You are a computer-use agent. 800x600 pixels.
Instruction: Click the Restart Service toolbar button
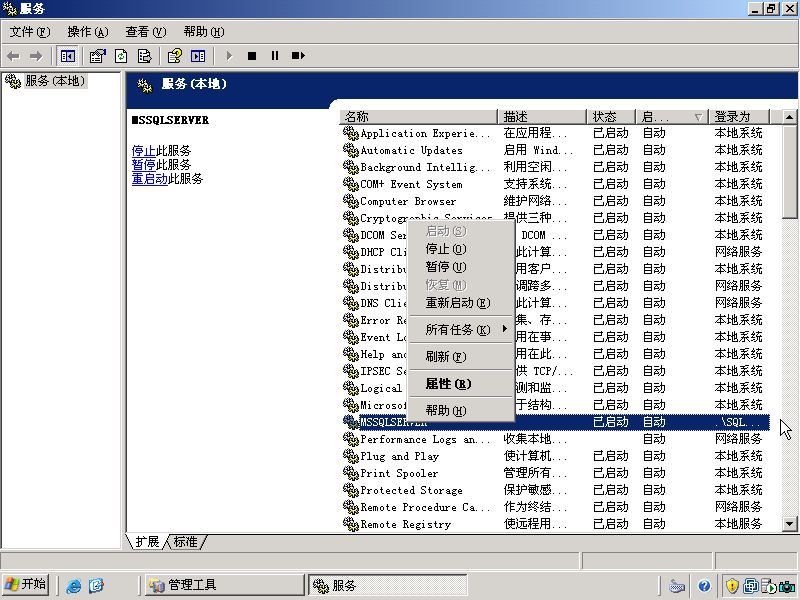[x=298, y=56]
